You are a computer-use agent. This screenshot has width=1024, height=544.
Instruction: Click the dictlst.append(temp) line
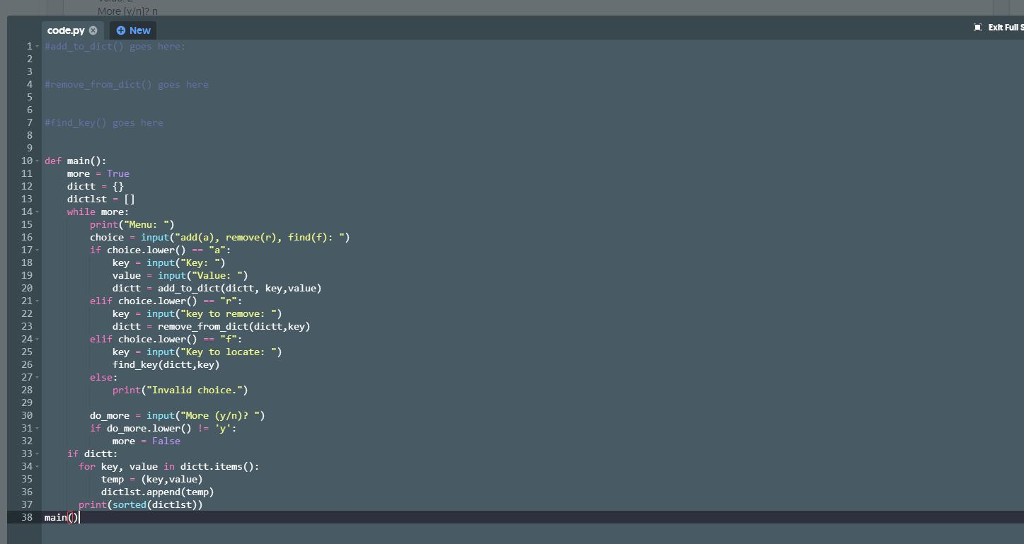tap(157, 492)
